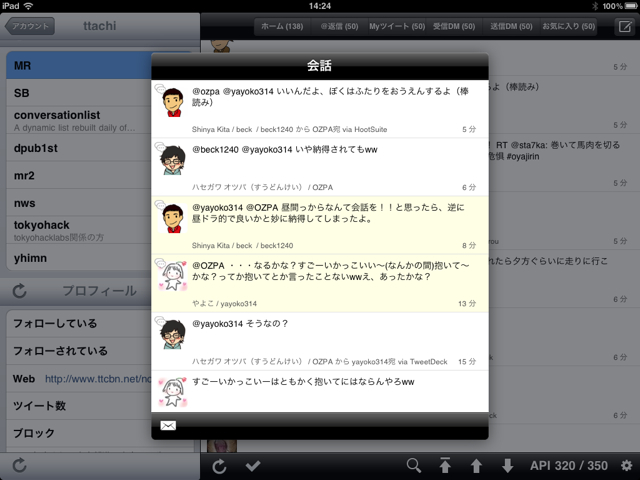Tap the refresh icon beside プロフィール
Viewport: 640px width, 480px height.
pos(20,291)
